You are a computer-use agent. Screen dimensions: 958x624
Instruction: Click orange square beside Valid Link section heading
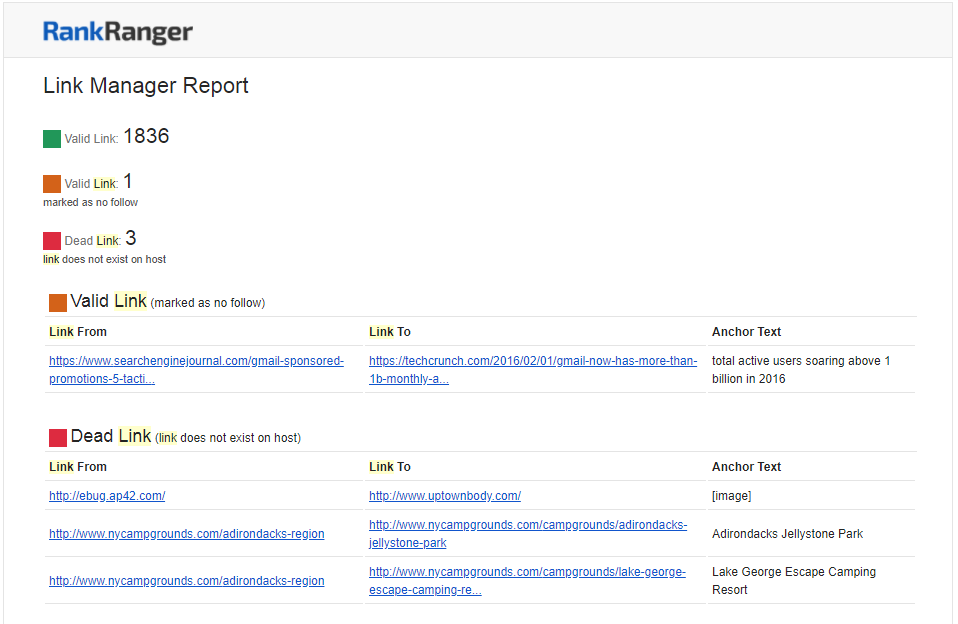coord(58,303)
